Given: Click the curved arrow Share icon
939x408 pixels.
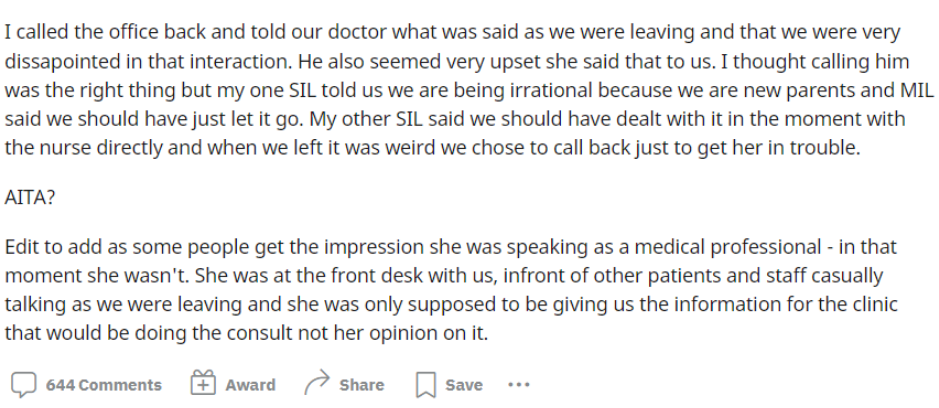Looking at the screenshot, I should pos(317,383).
